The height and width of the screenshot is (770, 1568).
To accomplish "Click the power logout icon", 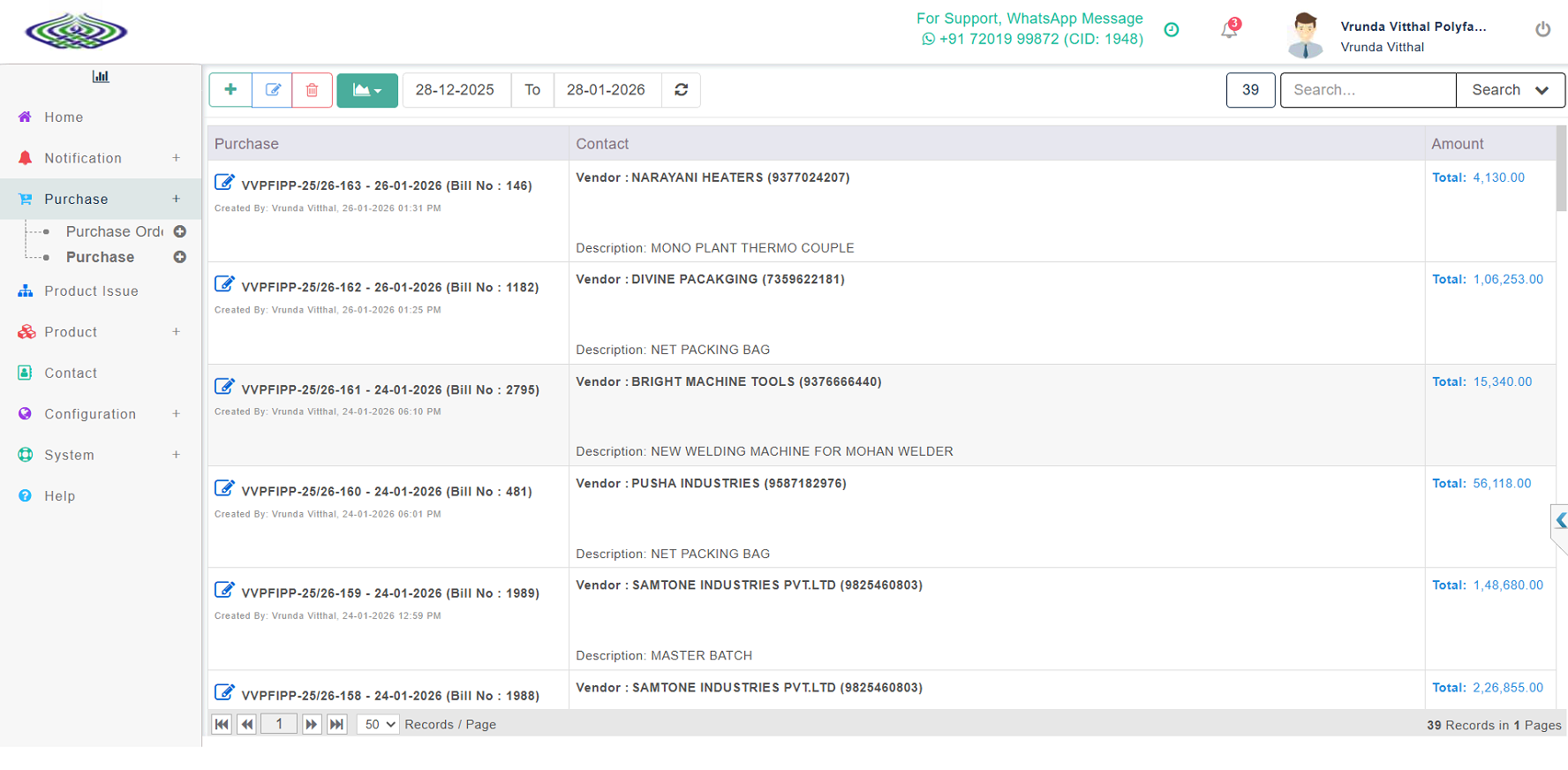I will click(x=1542, y=29).
